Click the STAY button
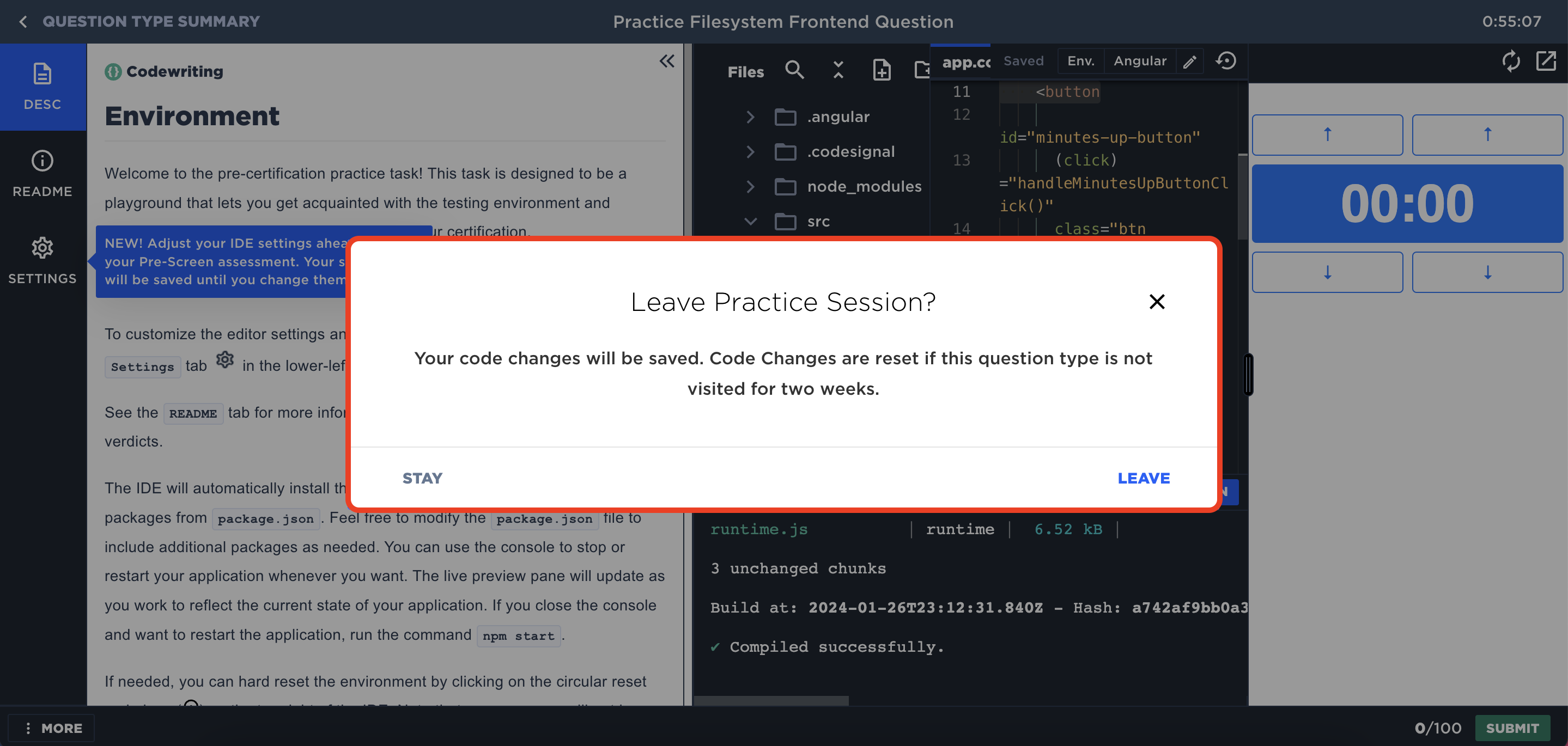 click(422, 478)
